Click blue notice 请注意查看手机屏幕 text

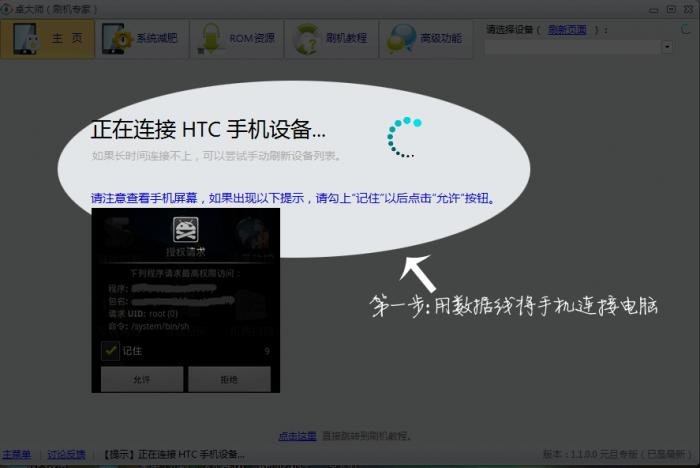293,198
